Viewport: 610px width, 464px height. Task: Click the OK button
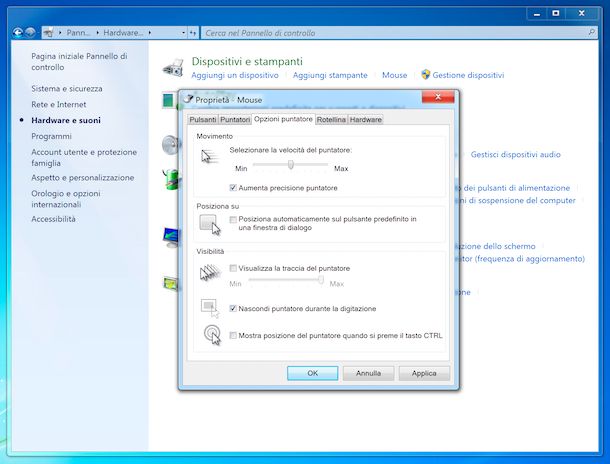coord(312,373)
